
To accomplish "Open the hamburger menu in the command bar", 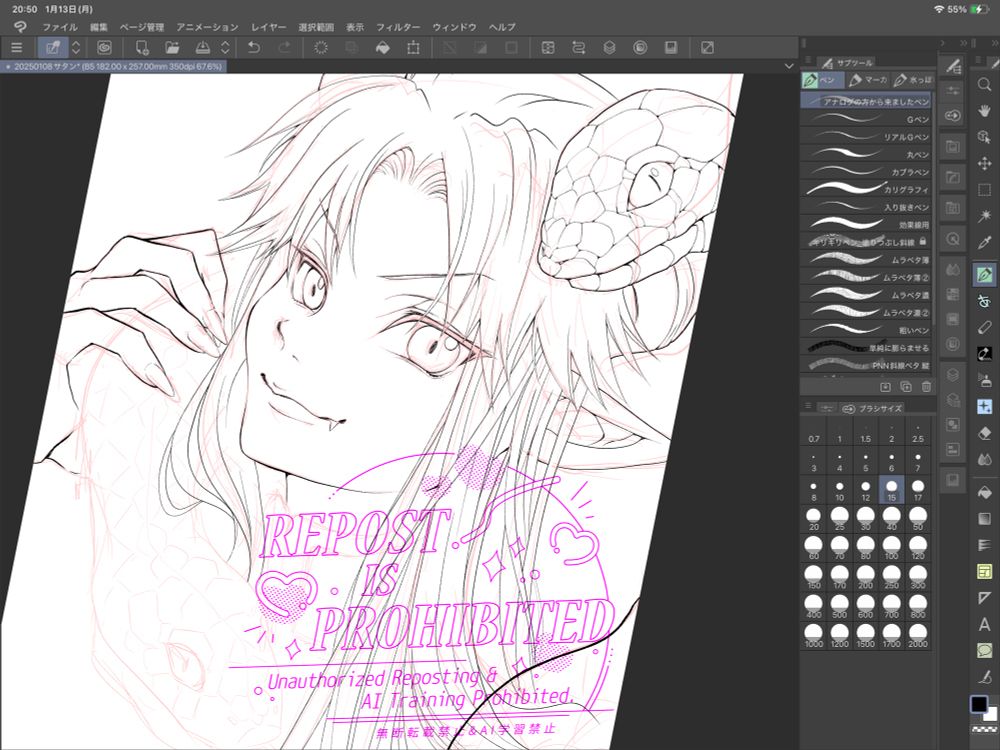I will click(x=17, y=48).
